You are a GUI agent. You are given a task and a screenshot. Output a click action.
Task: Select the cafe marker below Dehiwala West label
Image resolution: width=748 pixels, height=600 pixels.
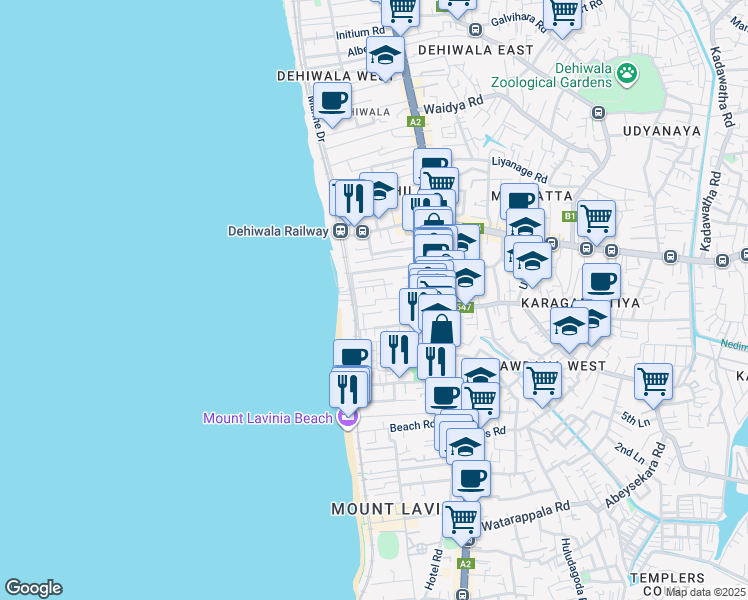pyautogui.click(x=333, y=102)
